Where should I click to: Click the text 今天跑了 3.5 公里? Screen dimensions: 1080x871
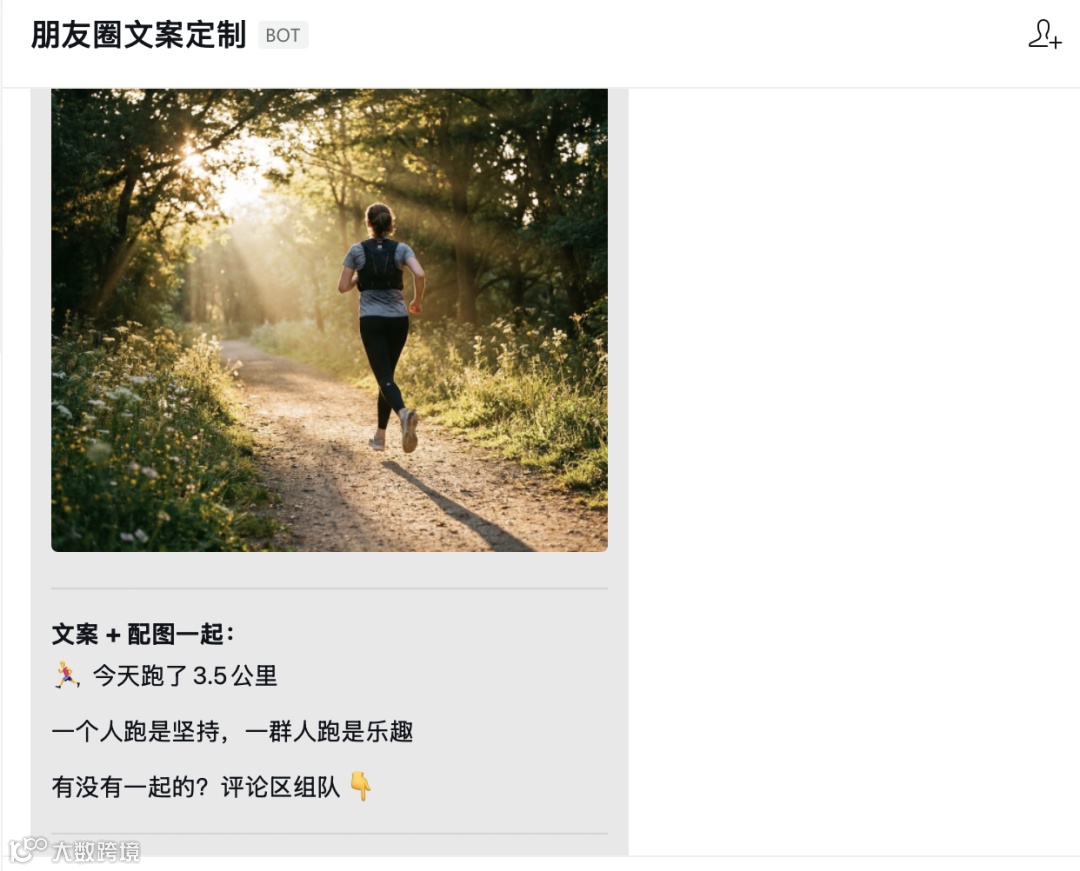click(x=185, y=675)
